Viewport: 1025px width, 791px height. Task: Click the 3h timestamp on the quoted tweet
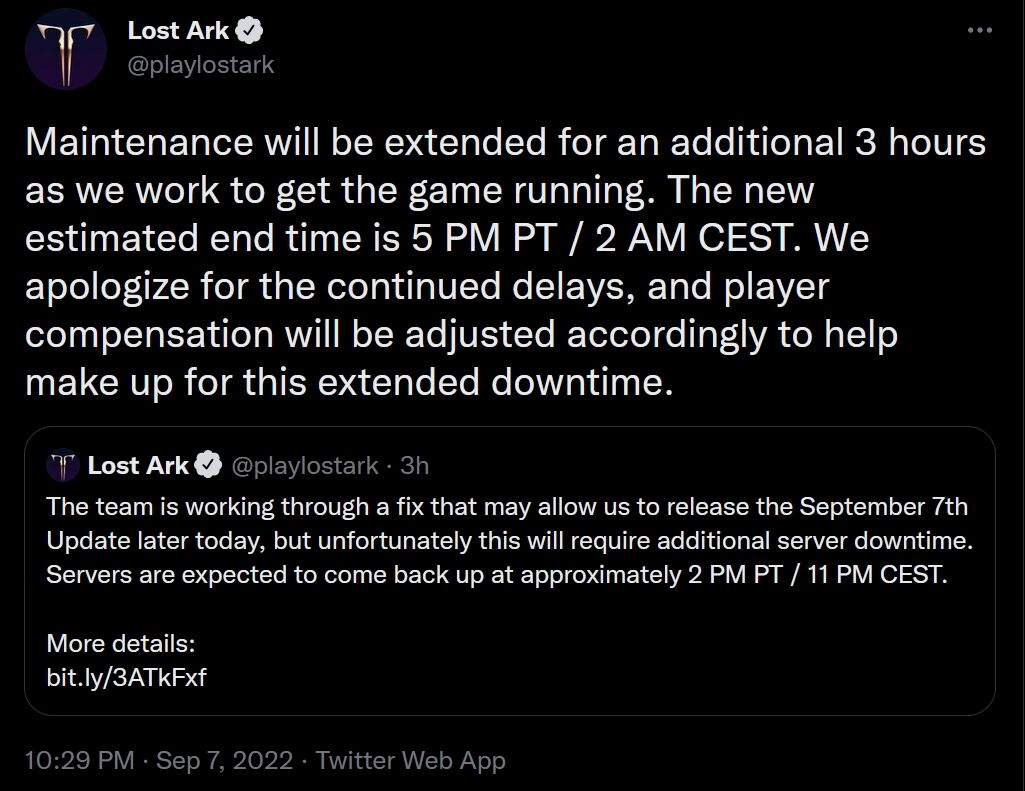tap(414, 466)
